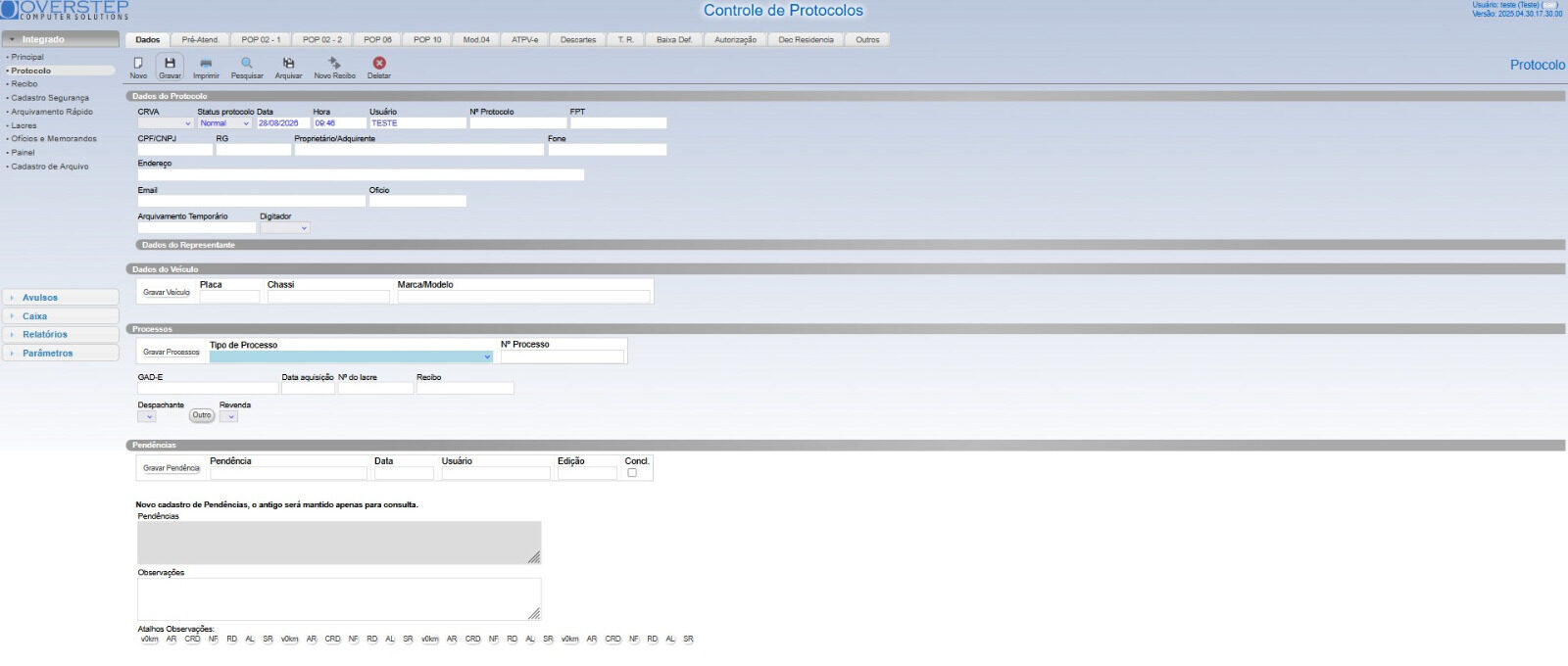Switch to the Pré-Atend. tab
This screenshot has height=666, width=1568.
pyautogui.click(x=200, y=40)
